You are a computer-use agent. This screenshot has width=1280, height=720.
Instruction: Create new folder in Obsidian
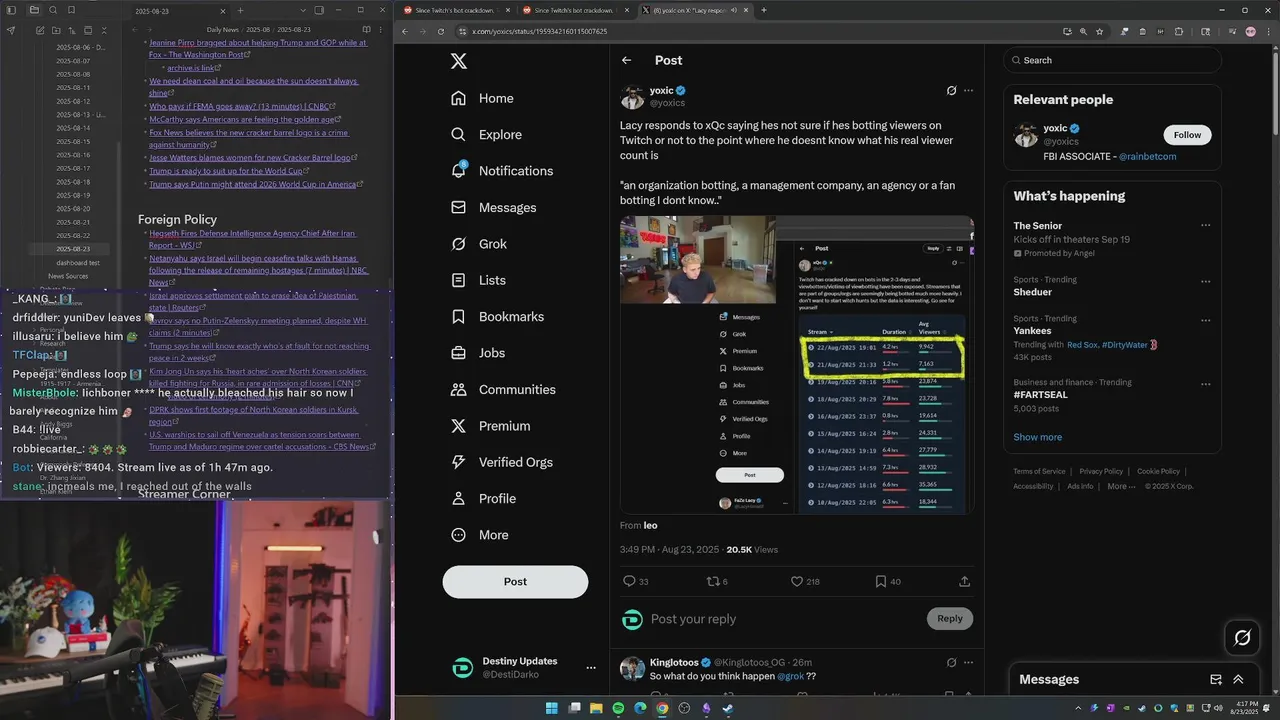coord(56,30)
